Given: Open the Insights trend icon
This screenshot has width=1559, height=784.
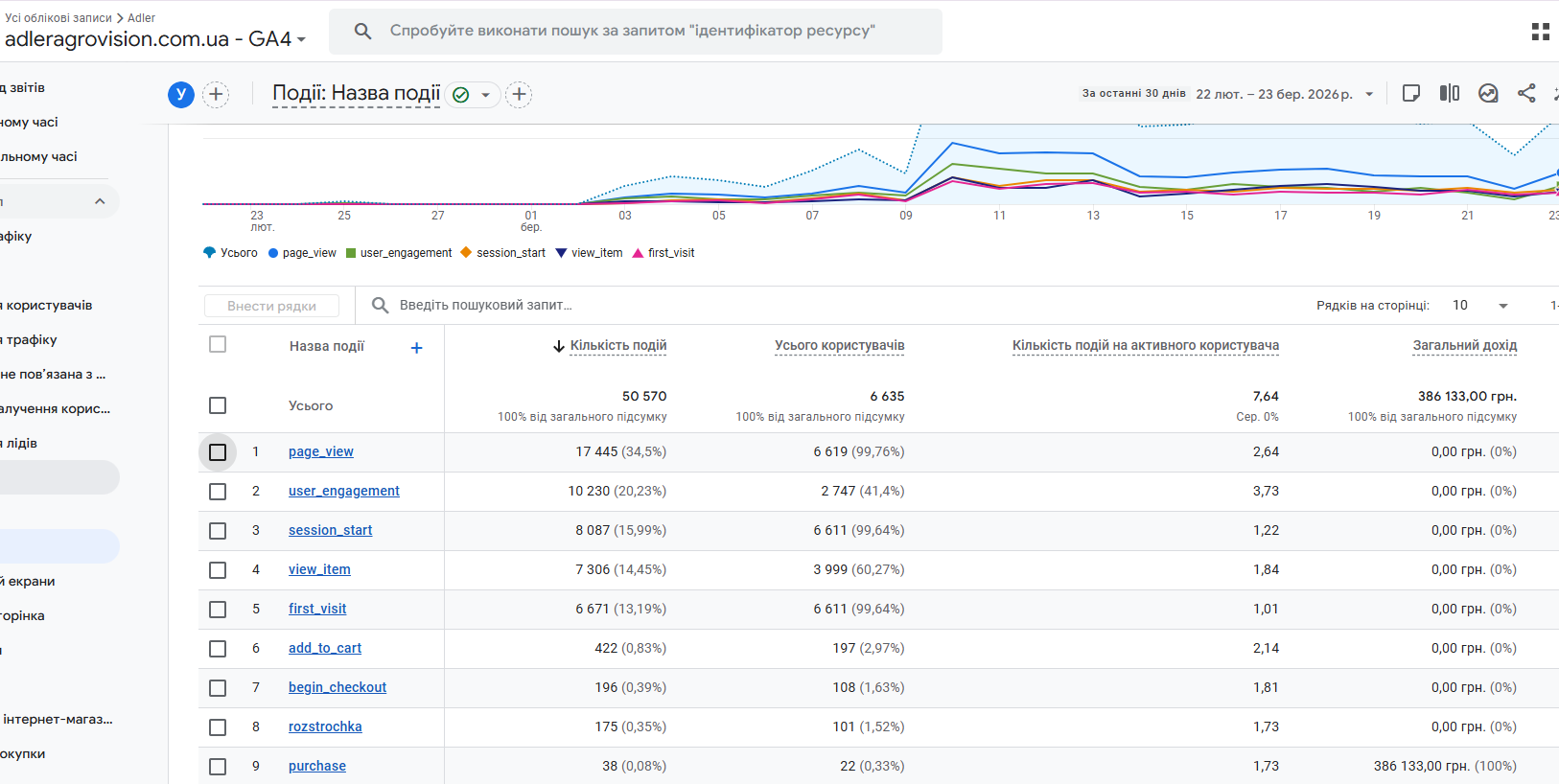Looking at the screenshot, I should pos(1488,93).
